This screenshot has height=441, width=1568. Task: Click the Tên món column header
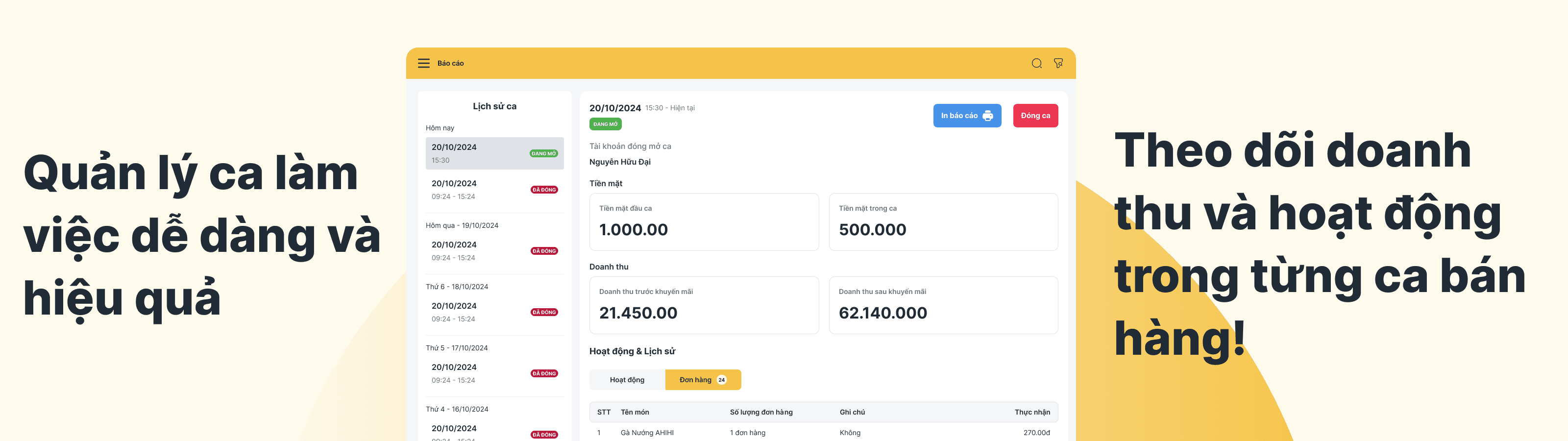point(634,413)
